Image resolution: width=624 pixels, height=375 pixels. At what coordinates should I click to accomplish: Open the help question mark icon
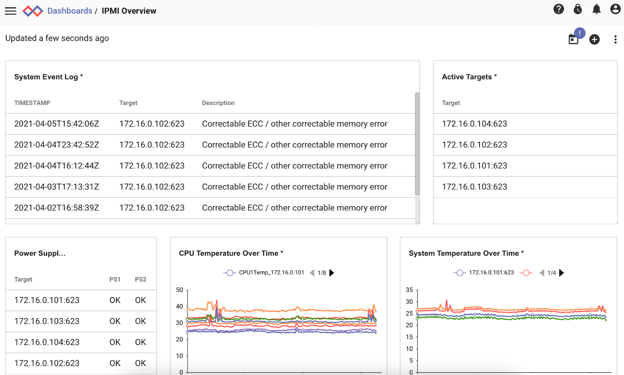click(558, 9)
